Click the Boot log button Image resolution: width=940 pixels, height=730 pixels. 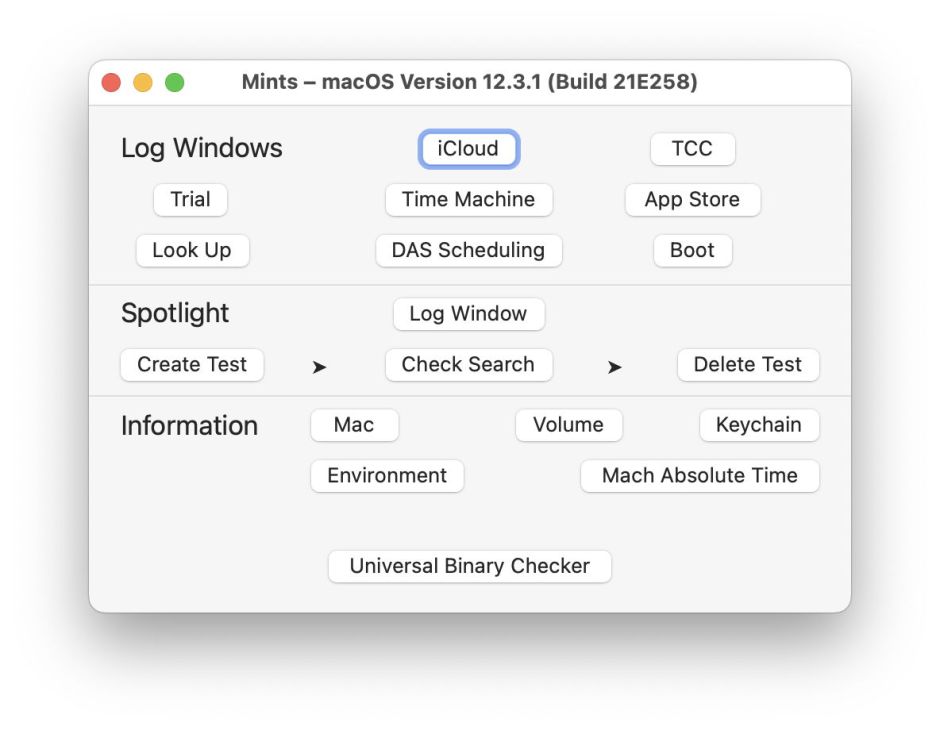pos(692,250)
